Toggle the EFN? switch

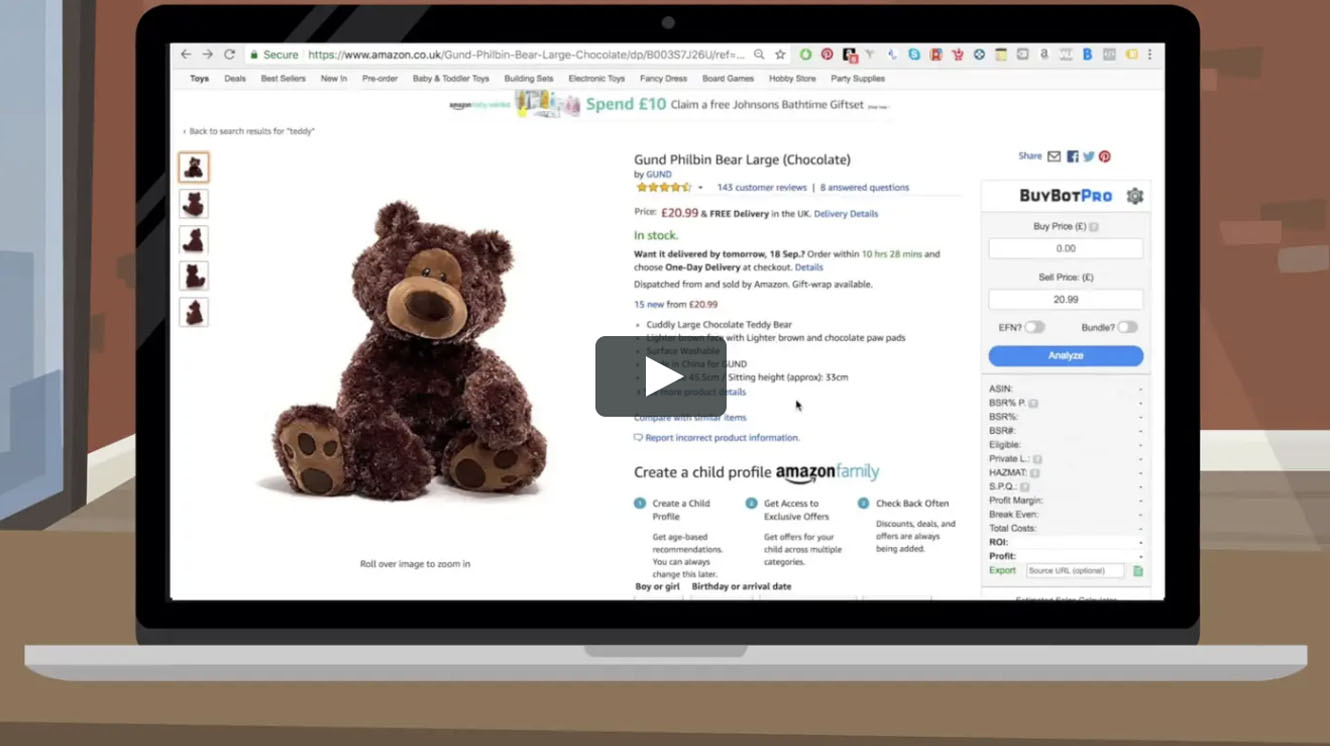(1035, 327)
